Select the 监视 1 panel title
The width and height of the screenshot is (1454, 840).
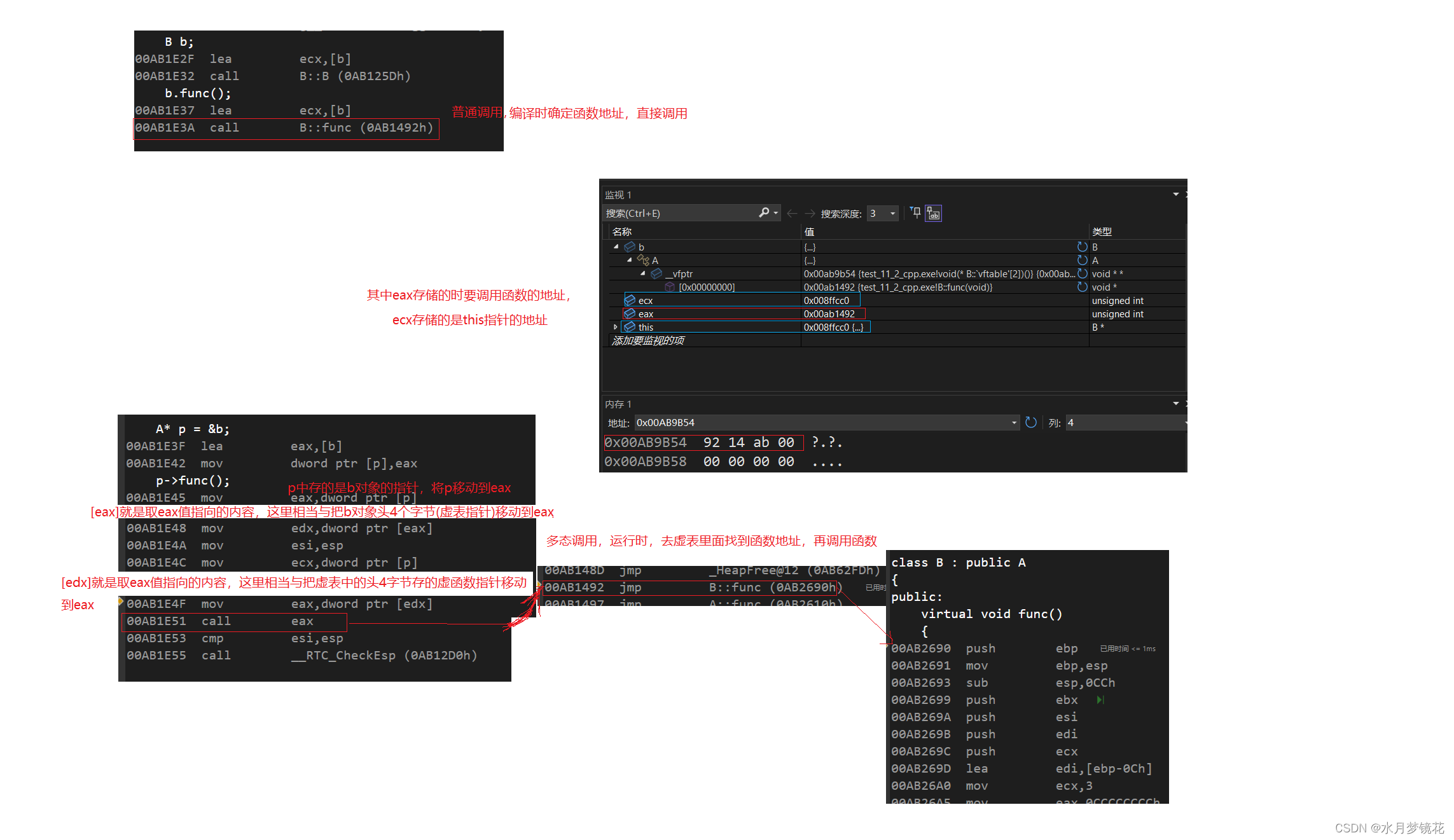click(618, 195)
